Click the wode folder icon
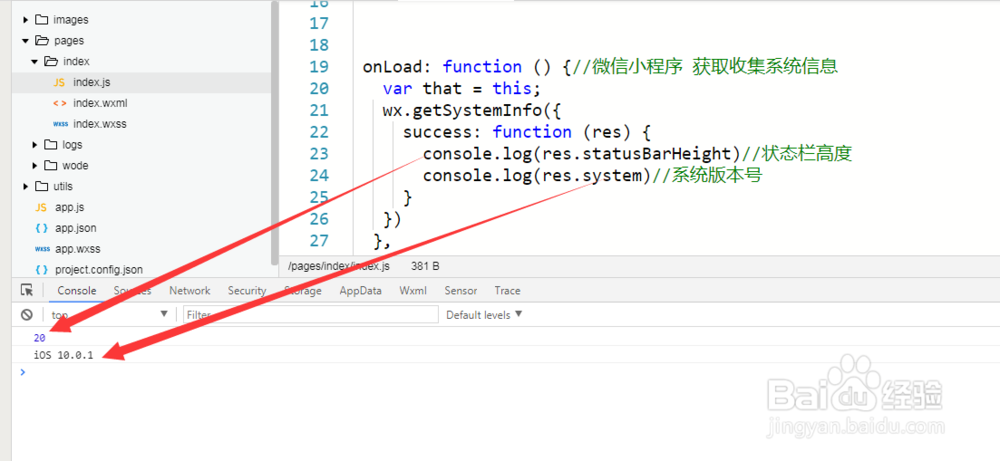Screen dimensions: 1000x461 coord(50,166)
